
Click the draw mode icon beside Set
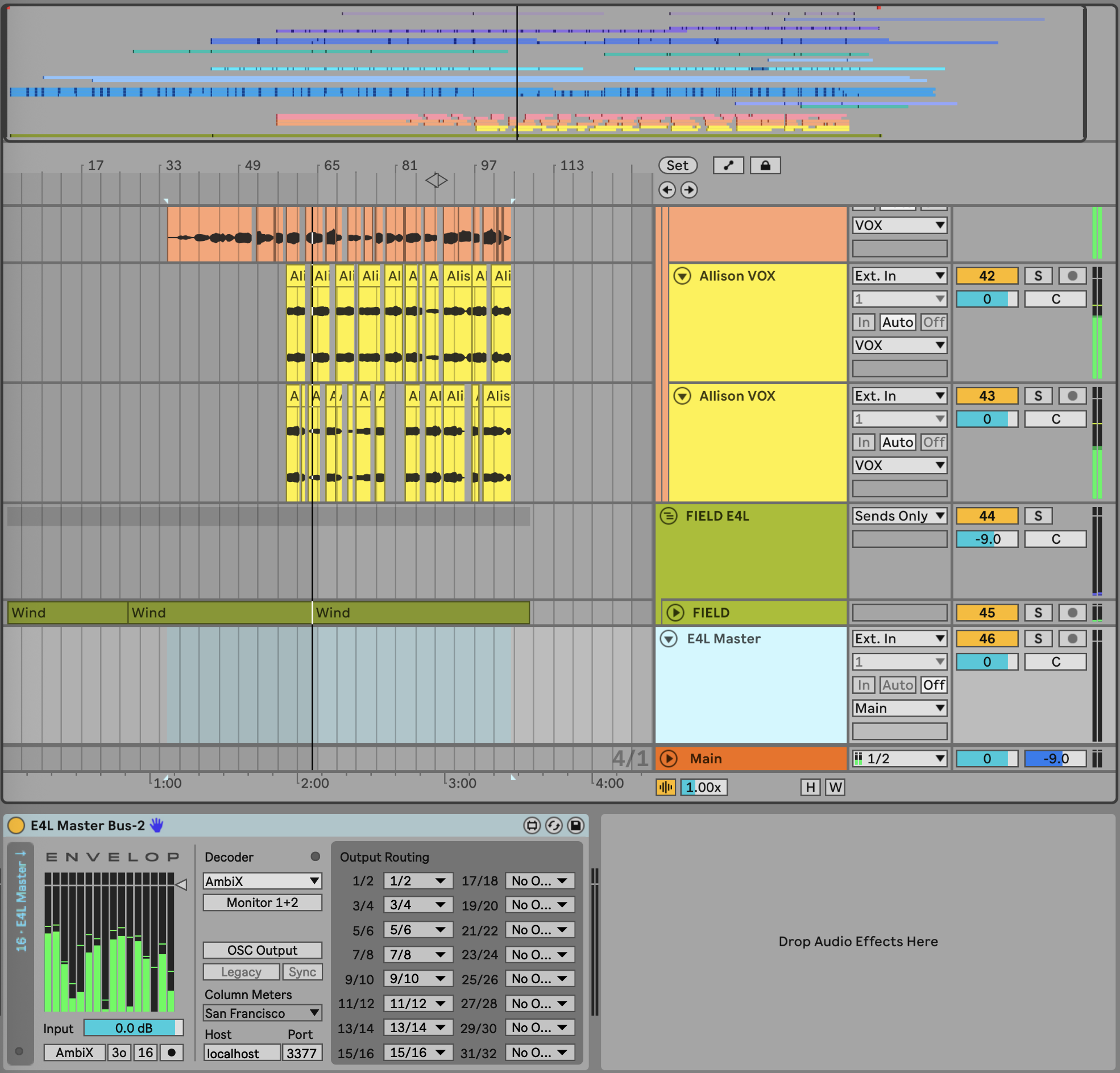coord(728,166)
